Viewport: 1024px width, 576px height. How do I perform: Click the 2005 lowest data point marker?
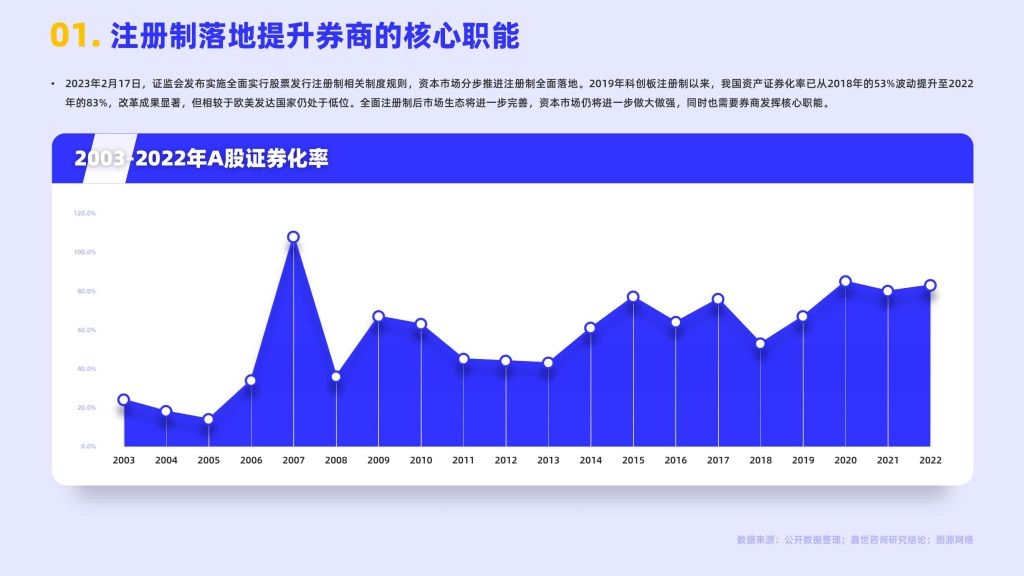pyautogui.click(x=208, y=419)
